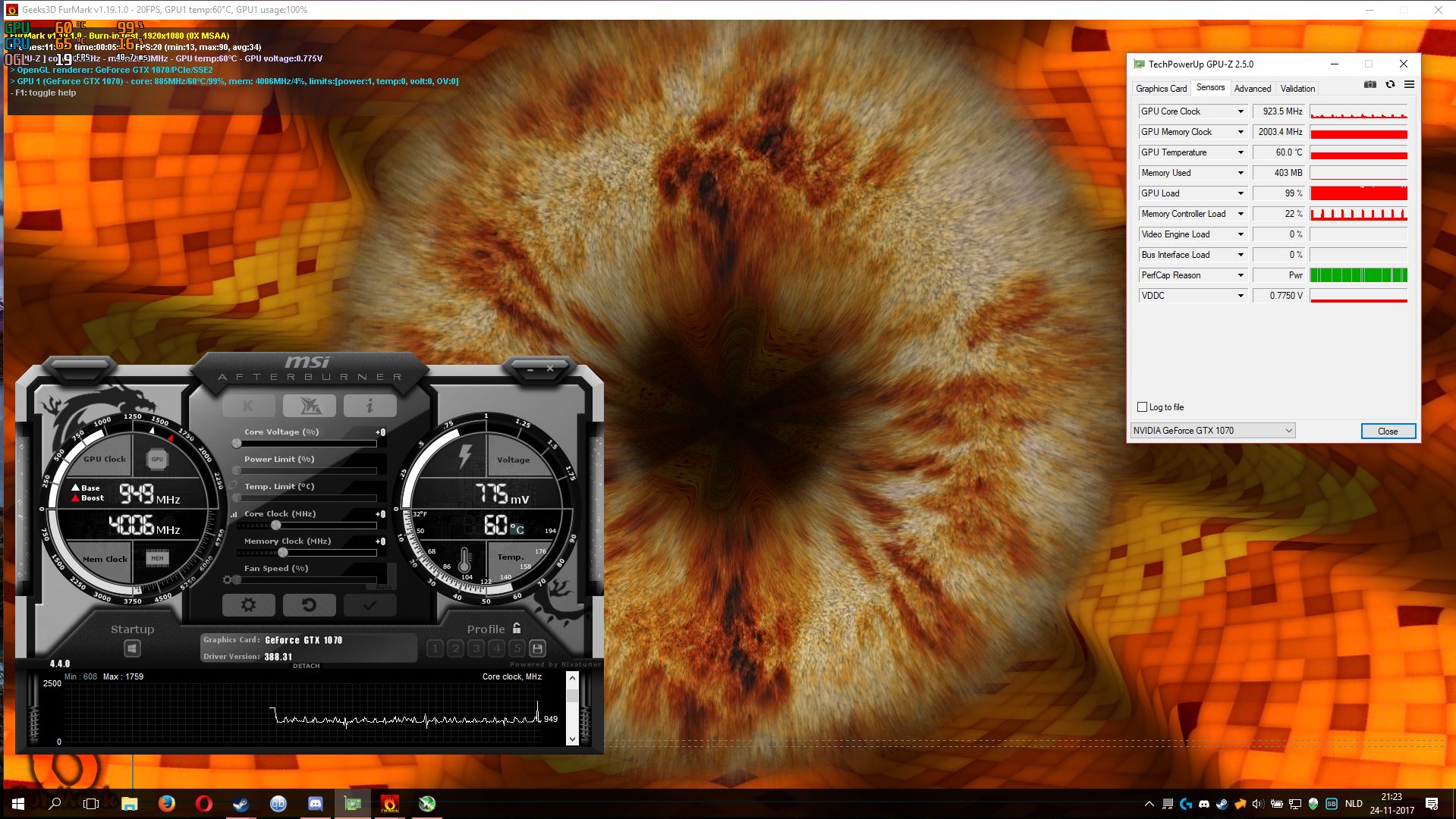Click Afterburner graph scrollbar up arrow
The width and height of the screenshot is (1456, 819).
pos(572,678)
